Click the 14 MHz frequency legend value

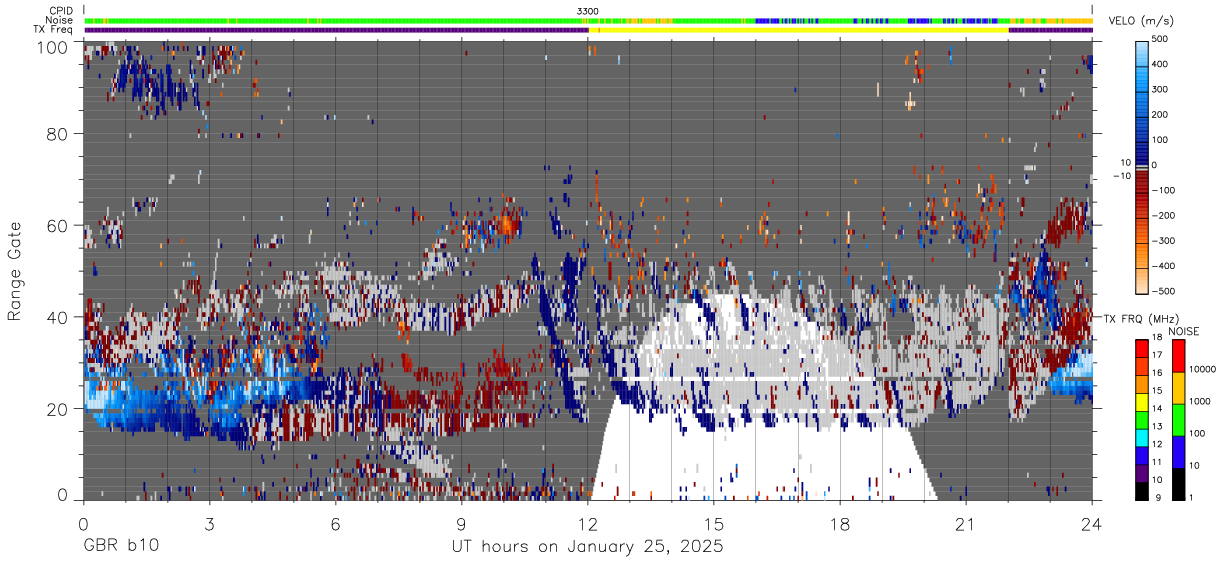click(1157, 410)
